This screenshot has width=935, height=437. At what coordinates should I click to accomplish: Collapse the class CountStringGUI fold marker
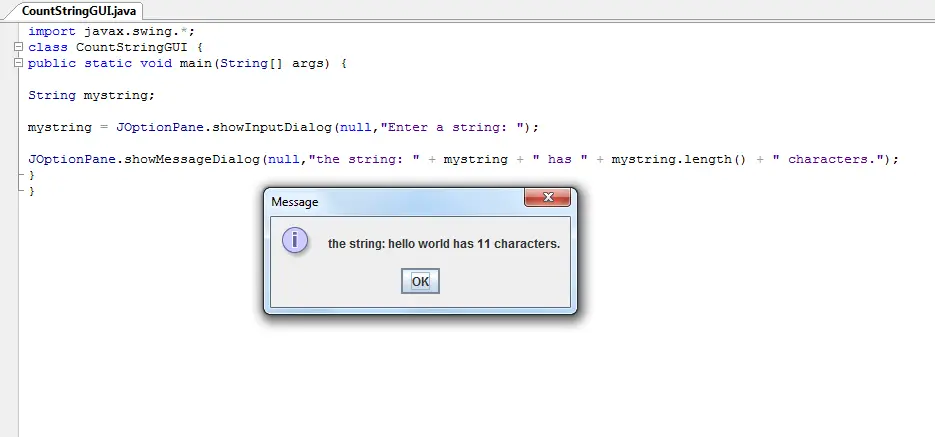point(17,47)
